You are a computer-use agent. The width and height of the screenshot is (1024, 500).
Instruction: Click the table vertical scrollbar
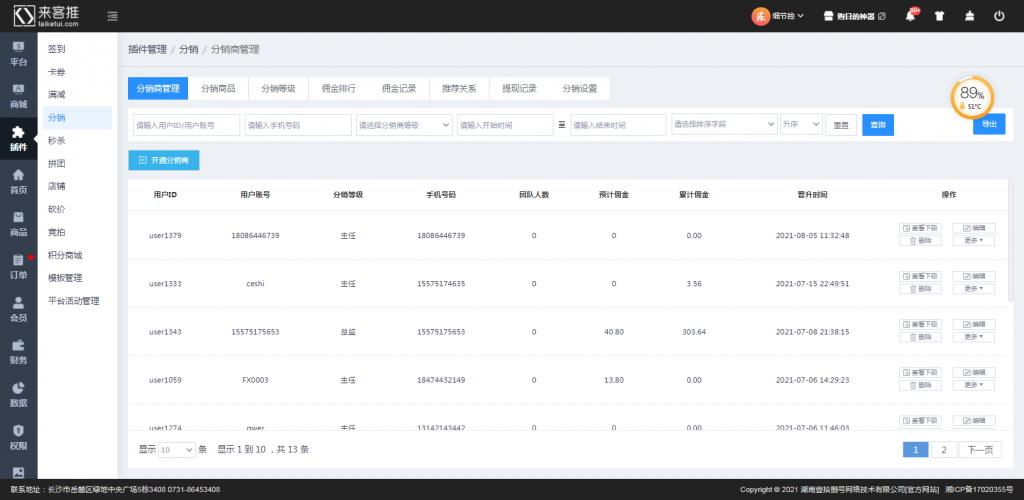click(x=1012, y=242)
